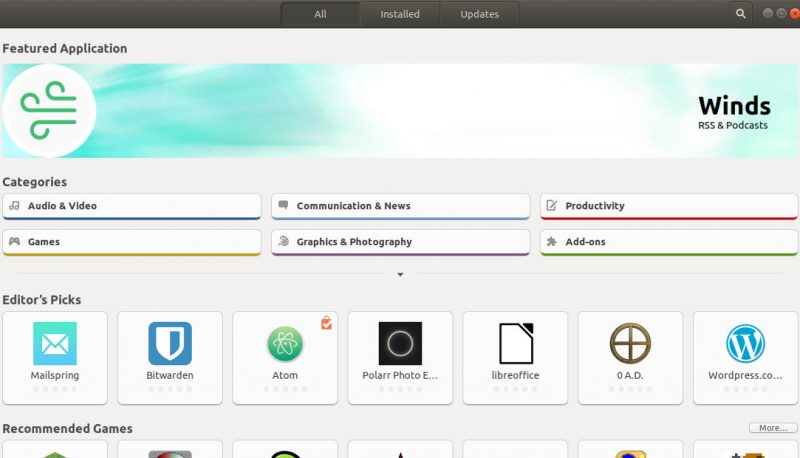Click the libreoffice name label
This screenshot has width=800, height=458.
[x=516, y=375]
